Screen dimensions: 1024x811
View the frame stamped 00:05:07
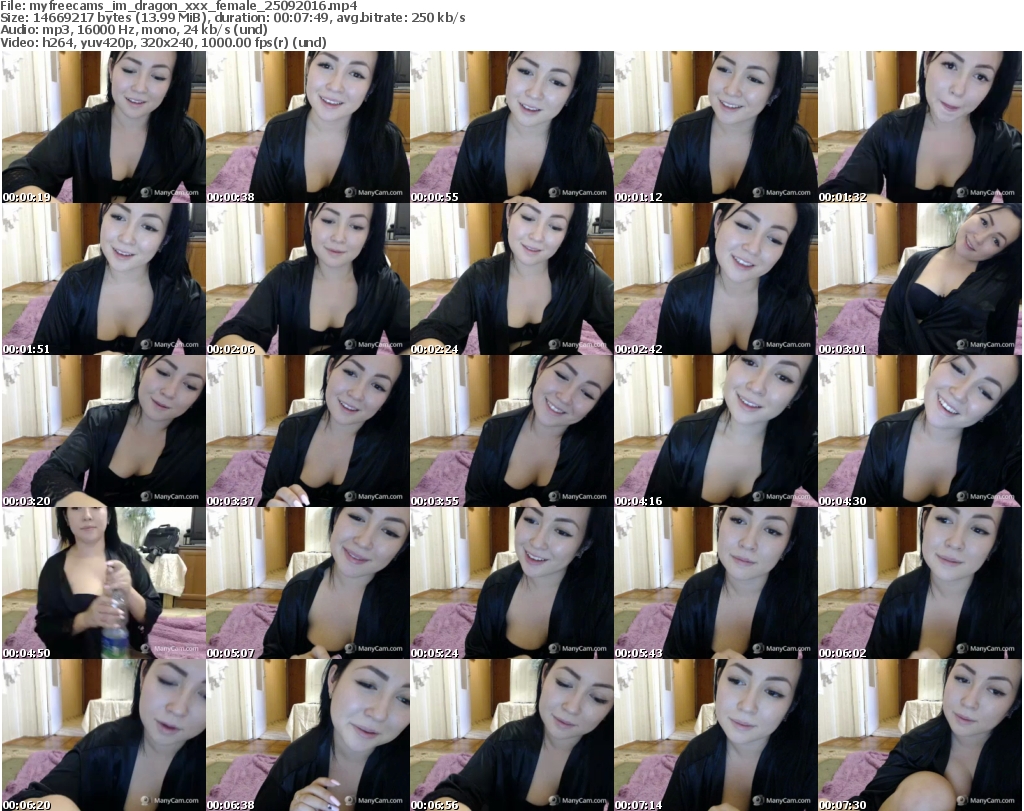(x=308, y=583)
